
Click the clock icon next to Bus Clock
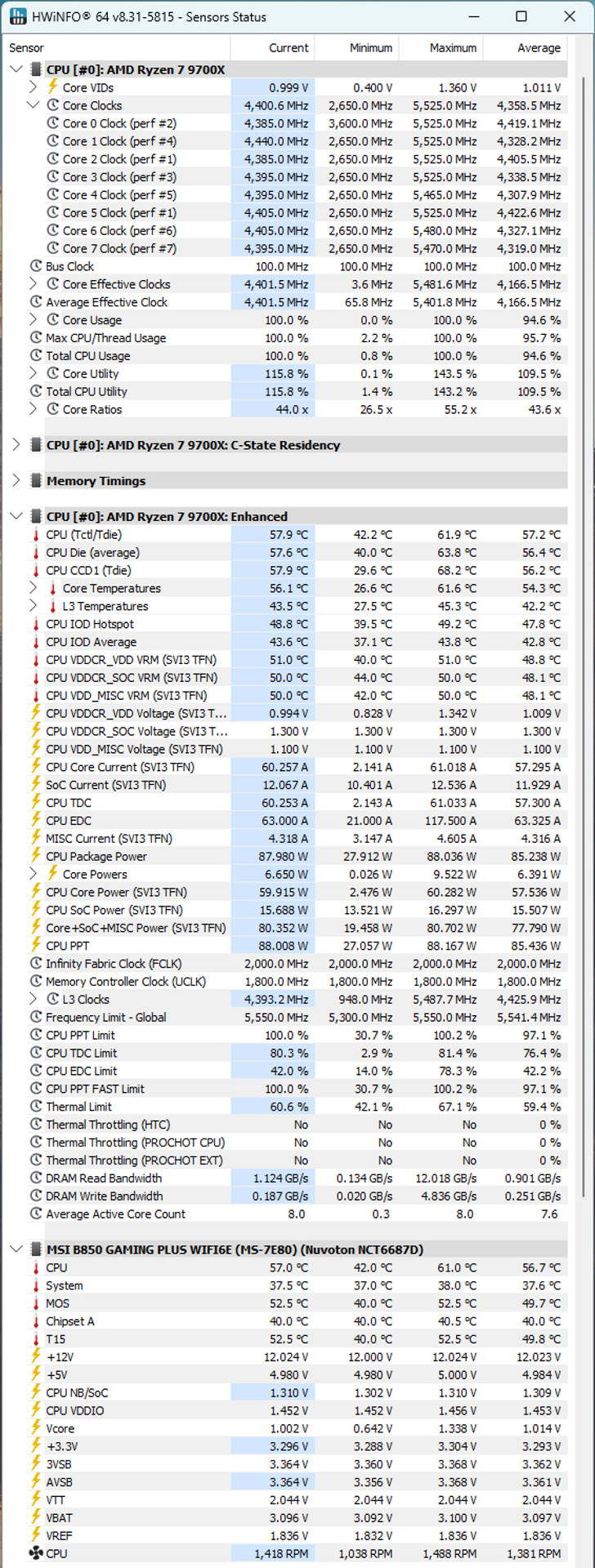36,266
